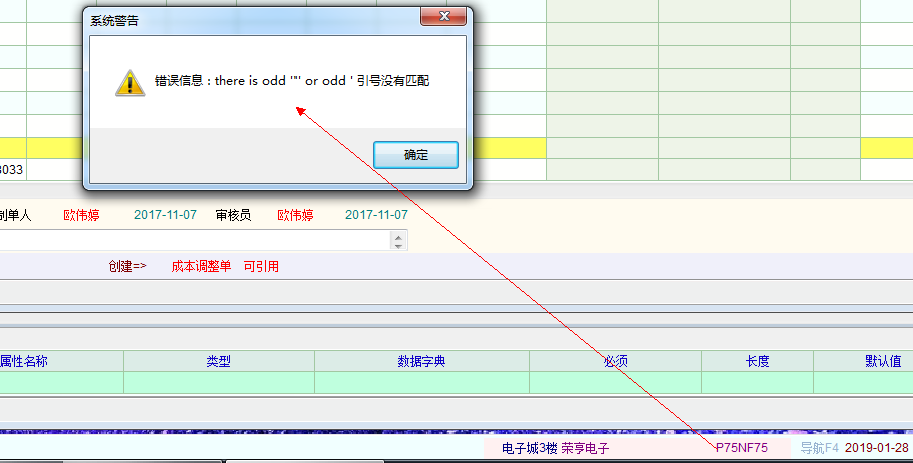Click the 创建=> label
The height and width of the screenshot is (463, 913).
127,266
